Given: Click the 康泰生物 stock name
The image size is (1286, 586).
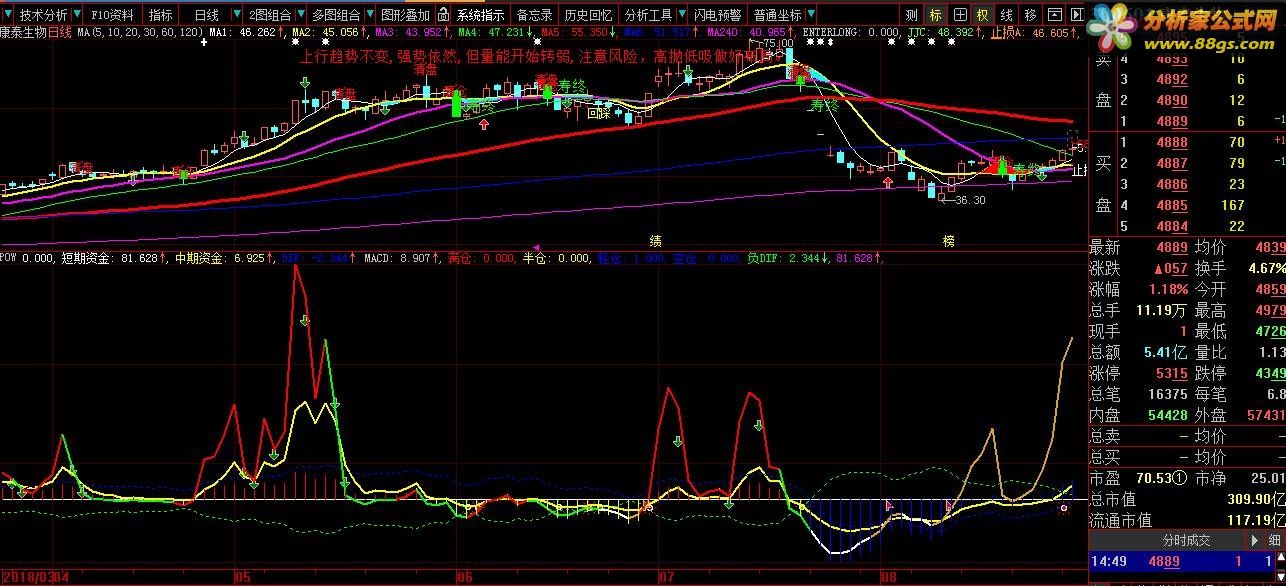Looking at the screenshot, I should point(23,32).
